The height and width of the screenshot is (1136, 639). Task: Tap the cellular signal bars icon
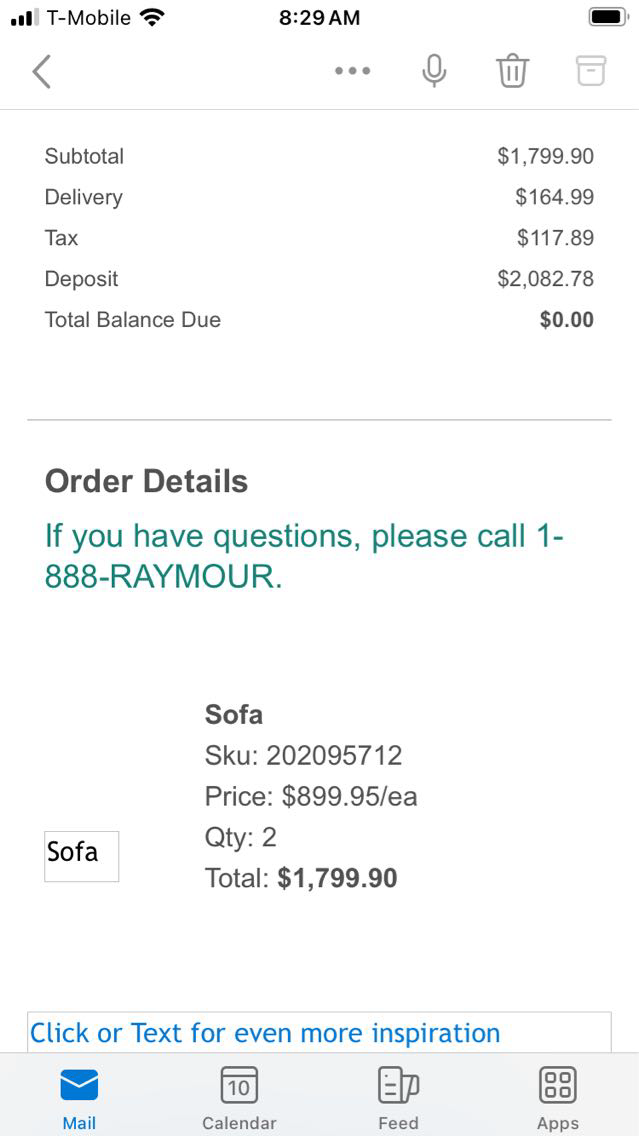point(23,18)
